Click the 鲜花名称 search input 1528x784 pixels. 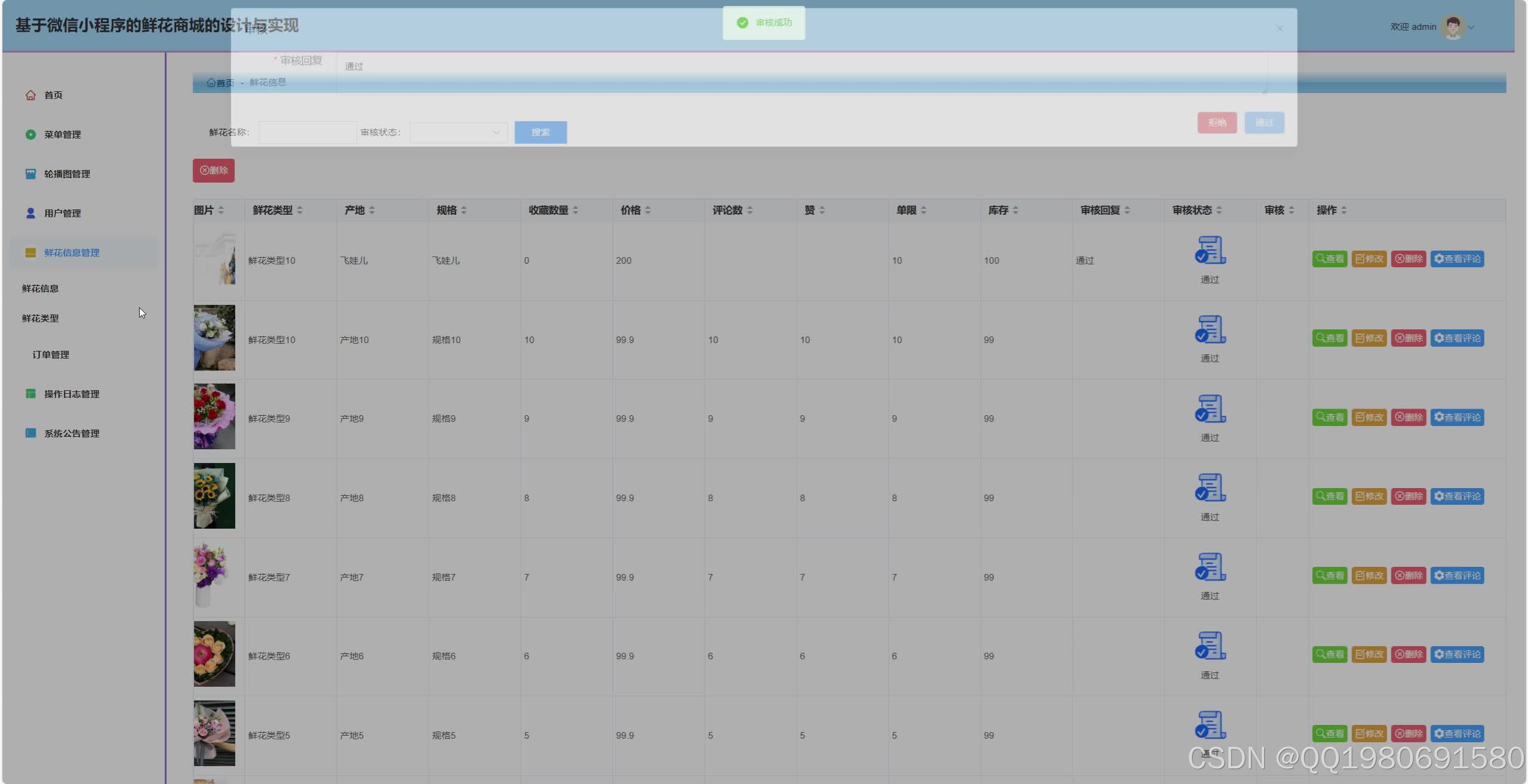point(307,132)
